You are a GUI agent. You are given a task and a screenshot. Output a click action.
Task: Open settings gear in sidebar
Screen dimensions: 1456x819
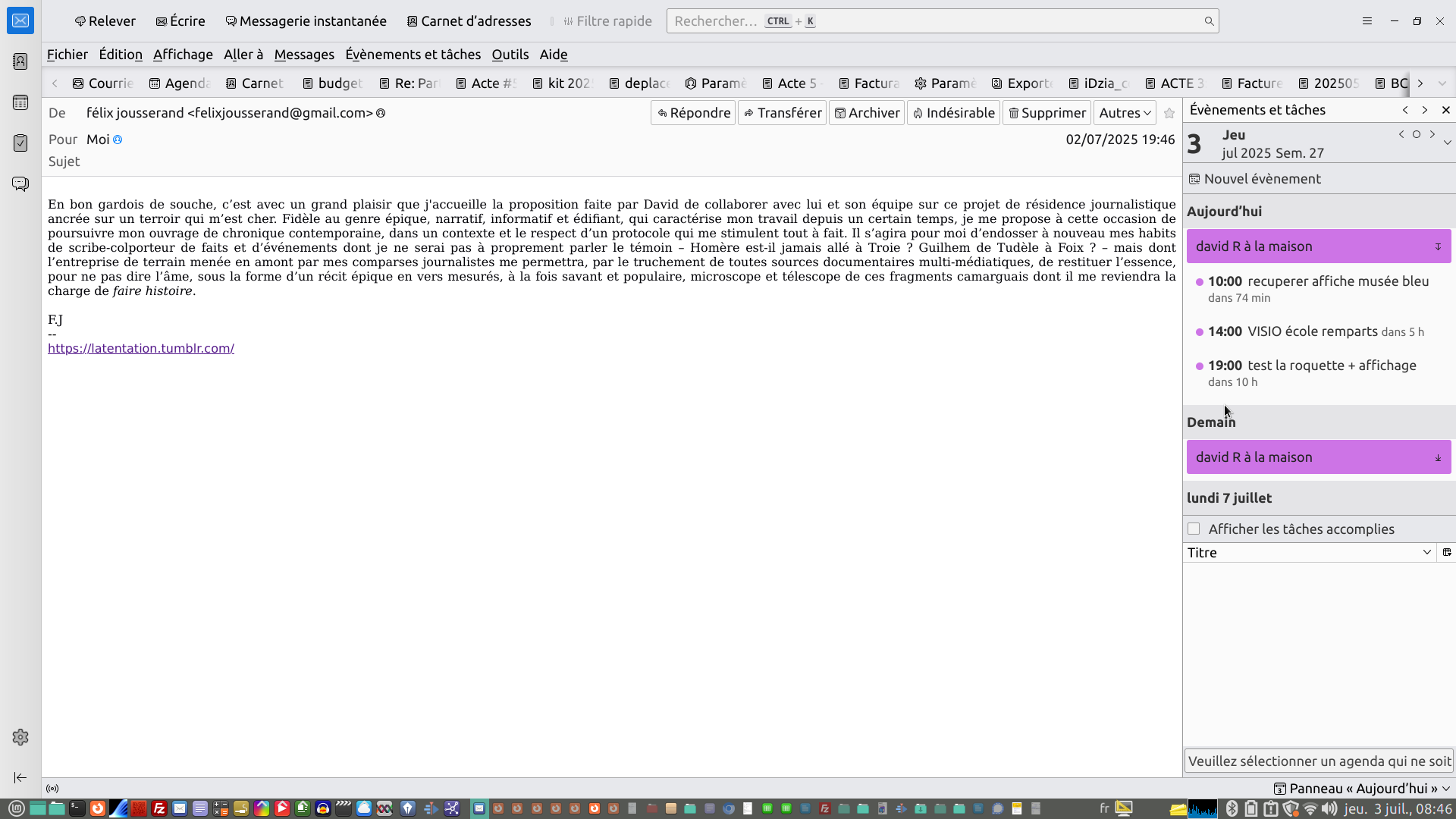click(x=20, y=737)
